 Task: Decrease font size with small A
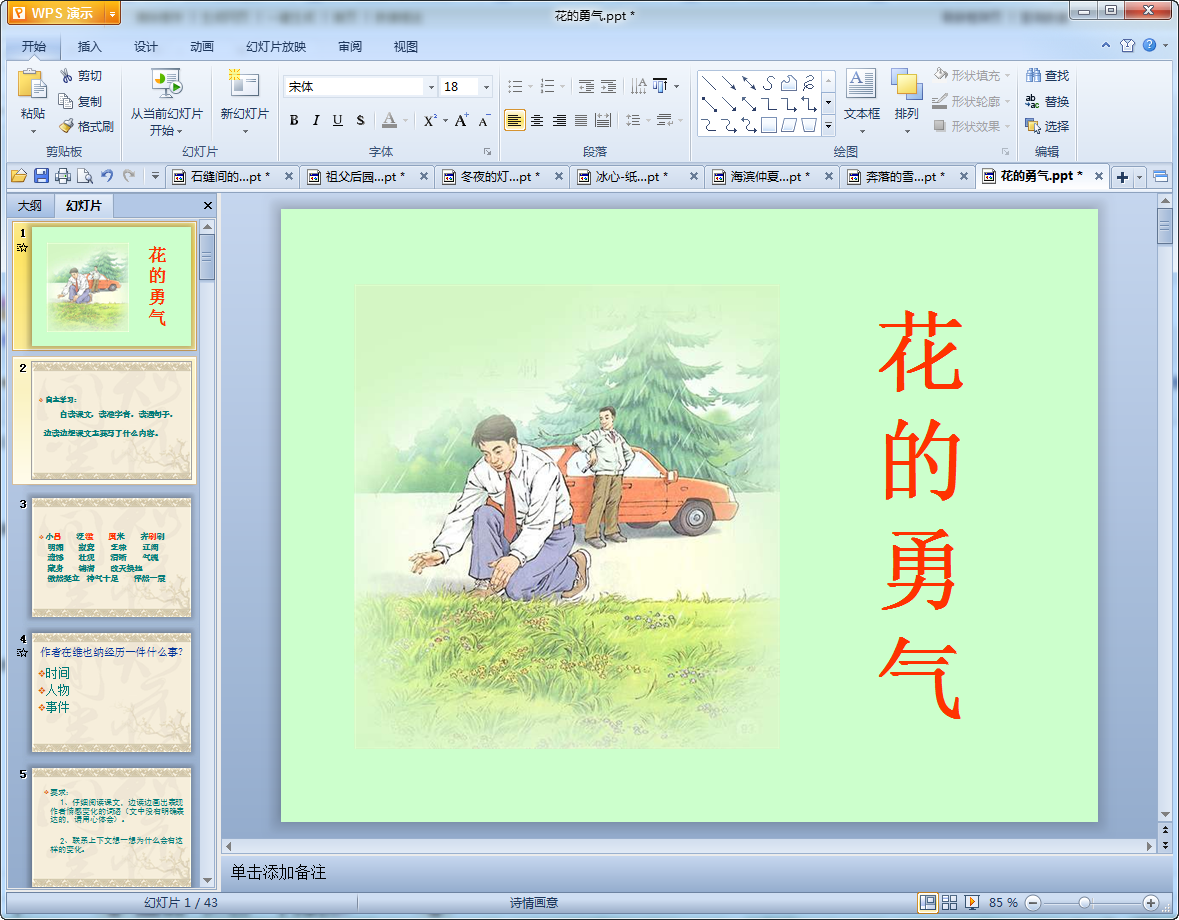click(484, 120)
